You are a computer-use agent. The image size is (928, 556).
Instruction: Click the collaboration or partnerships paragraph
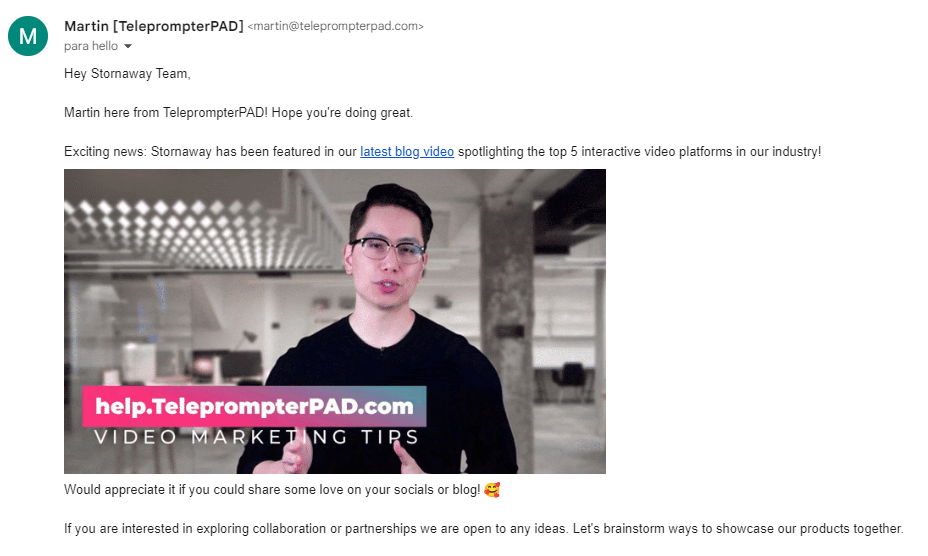(x=484, y=528)
